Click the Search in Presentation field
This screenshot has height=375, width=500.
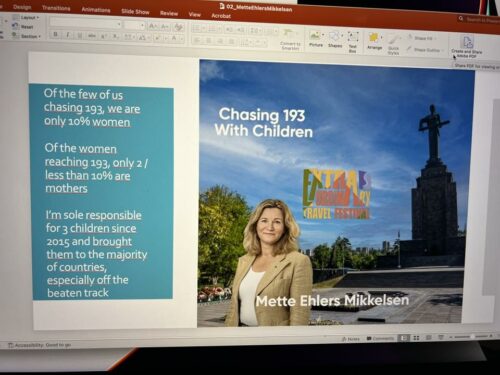(480, 20)
